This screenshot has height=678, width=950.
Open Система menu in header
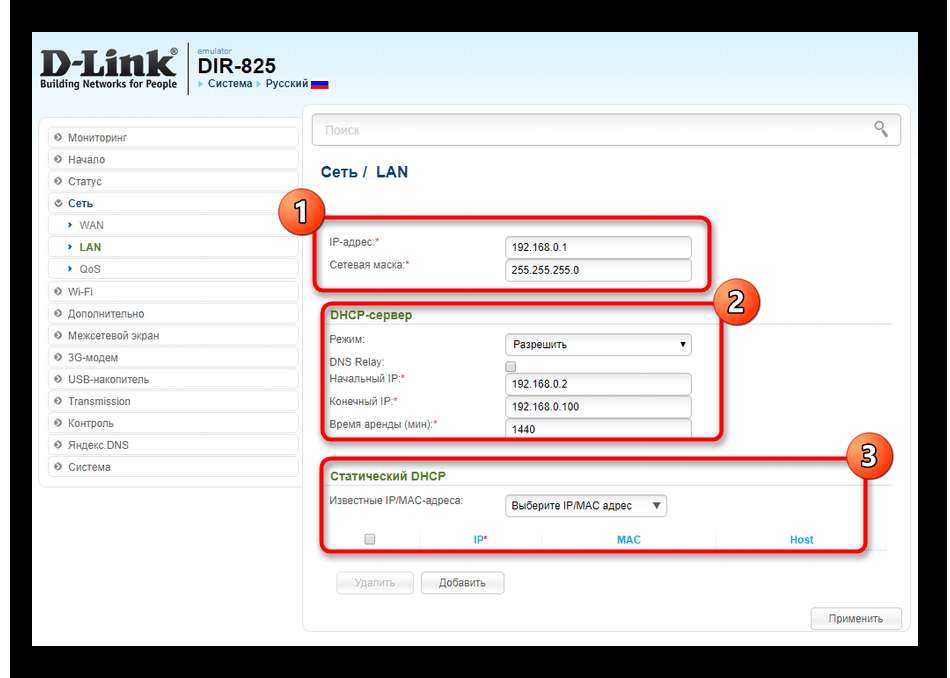click(x=230, y=84)
